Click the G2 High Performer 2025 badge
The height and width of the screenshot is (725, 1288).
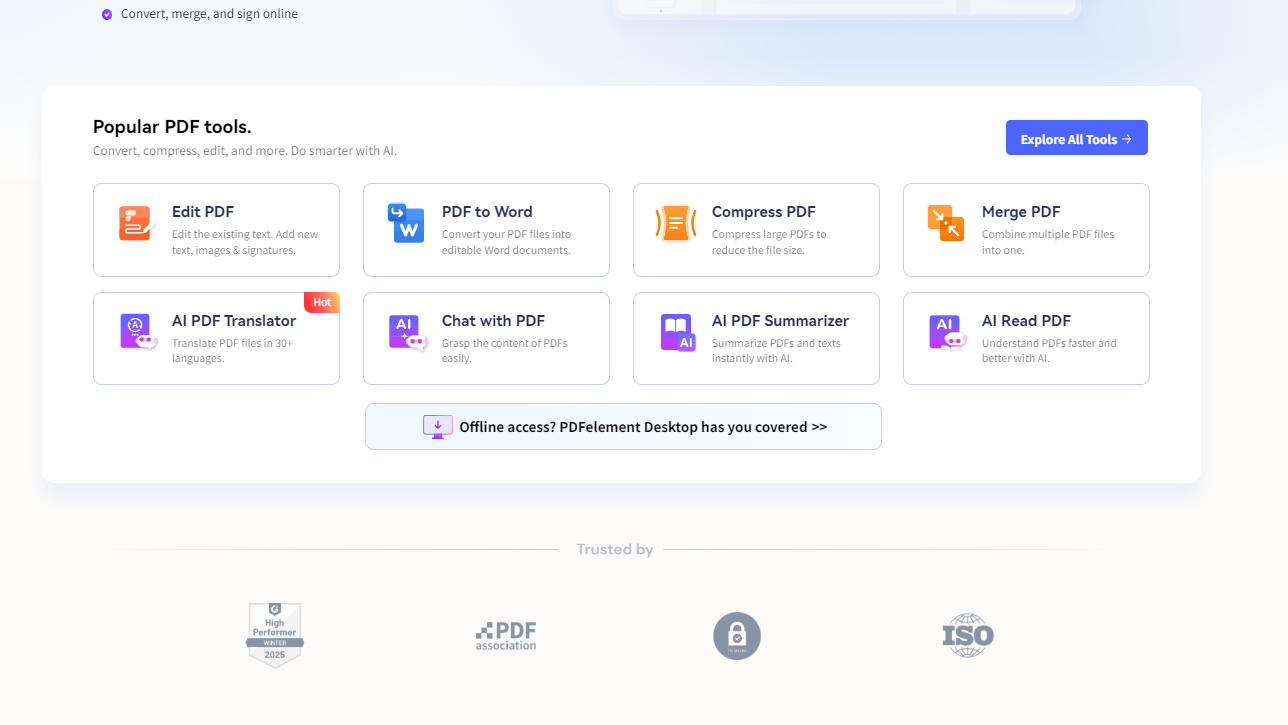click(275, 635)
